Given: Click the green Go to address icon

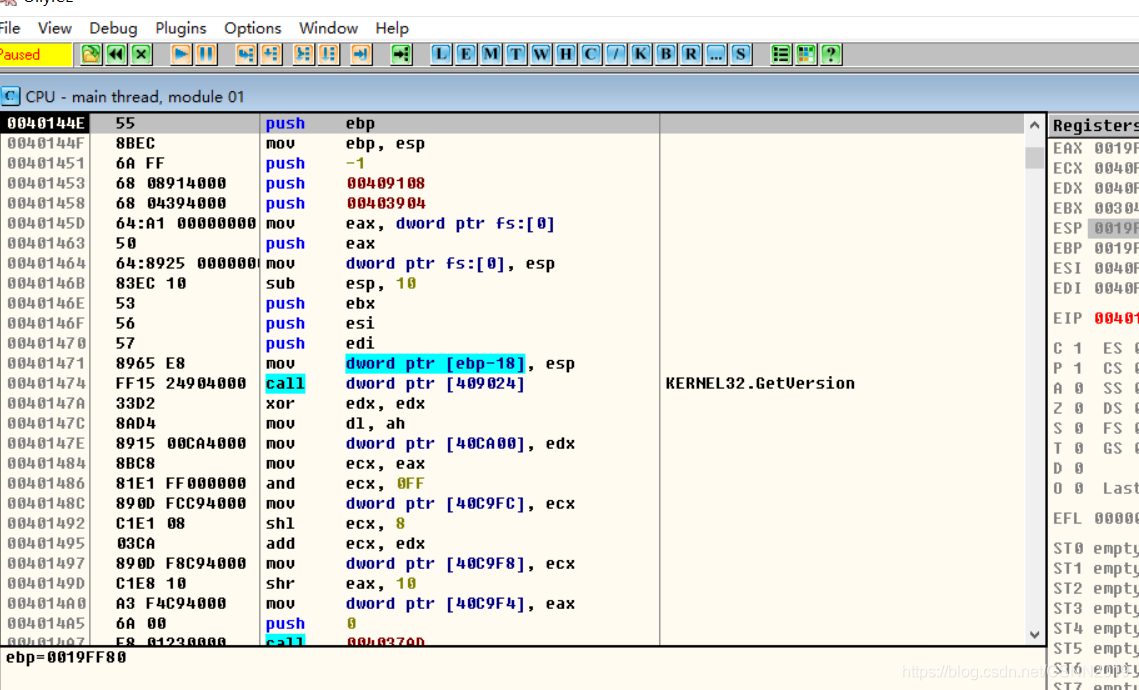Looking at the screenshot, I should (x=402, y=54).
